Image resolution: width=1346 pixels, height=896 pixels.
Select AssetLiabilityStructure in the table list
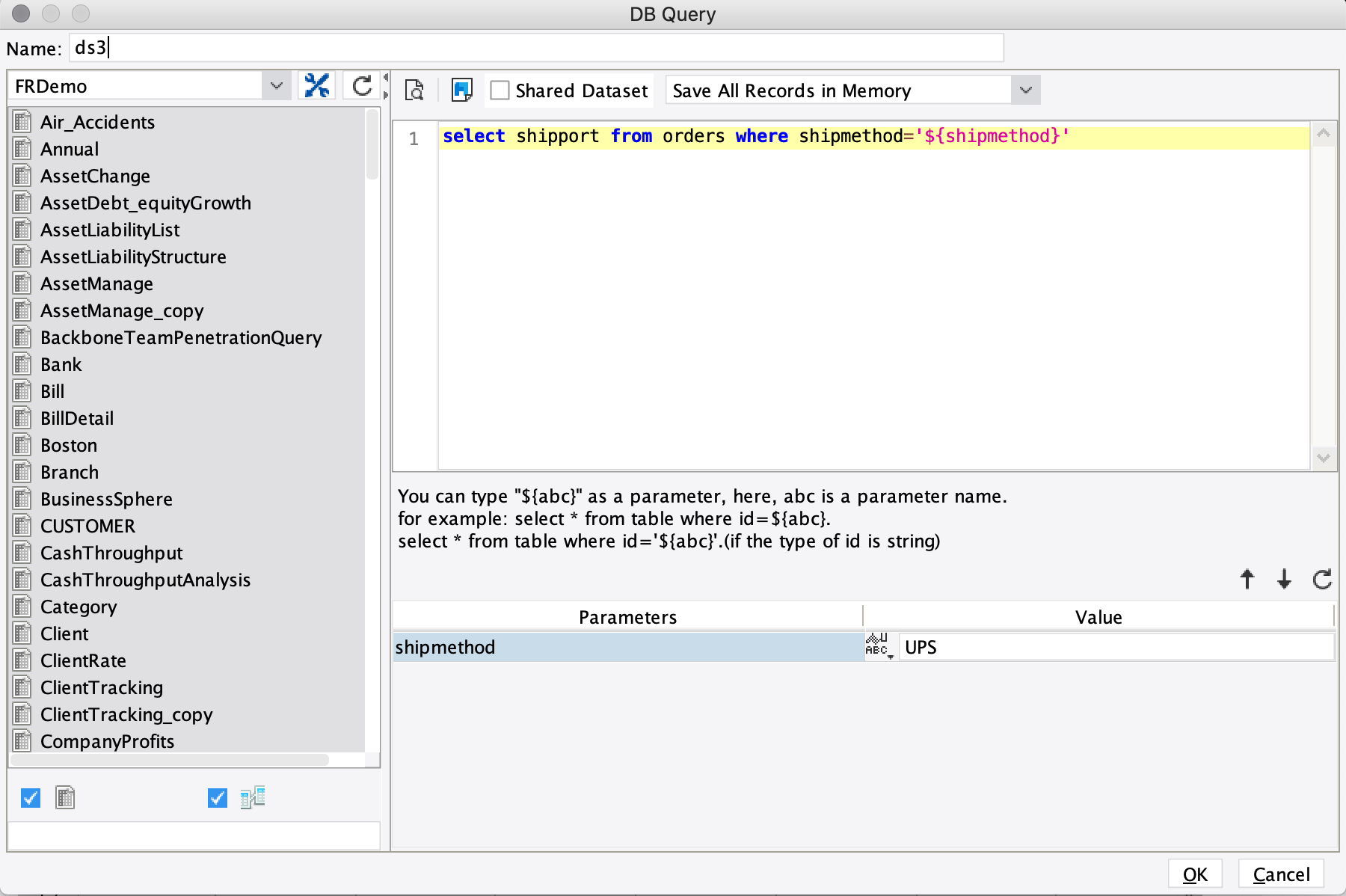(x=133, y=257)
